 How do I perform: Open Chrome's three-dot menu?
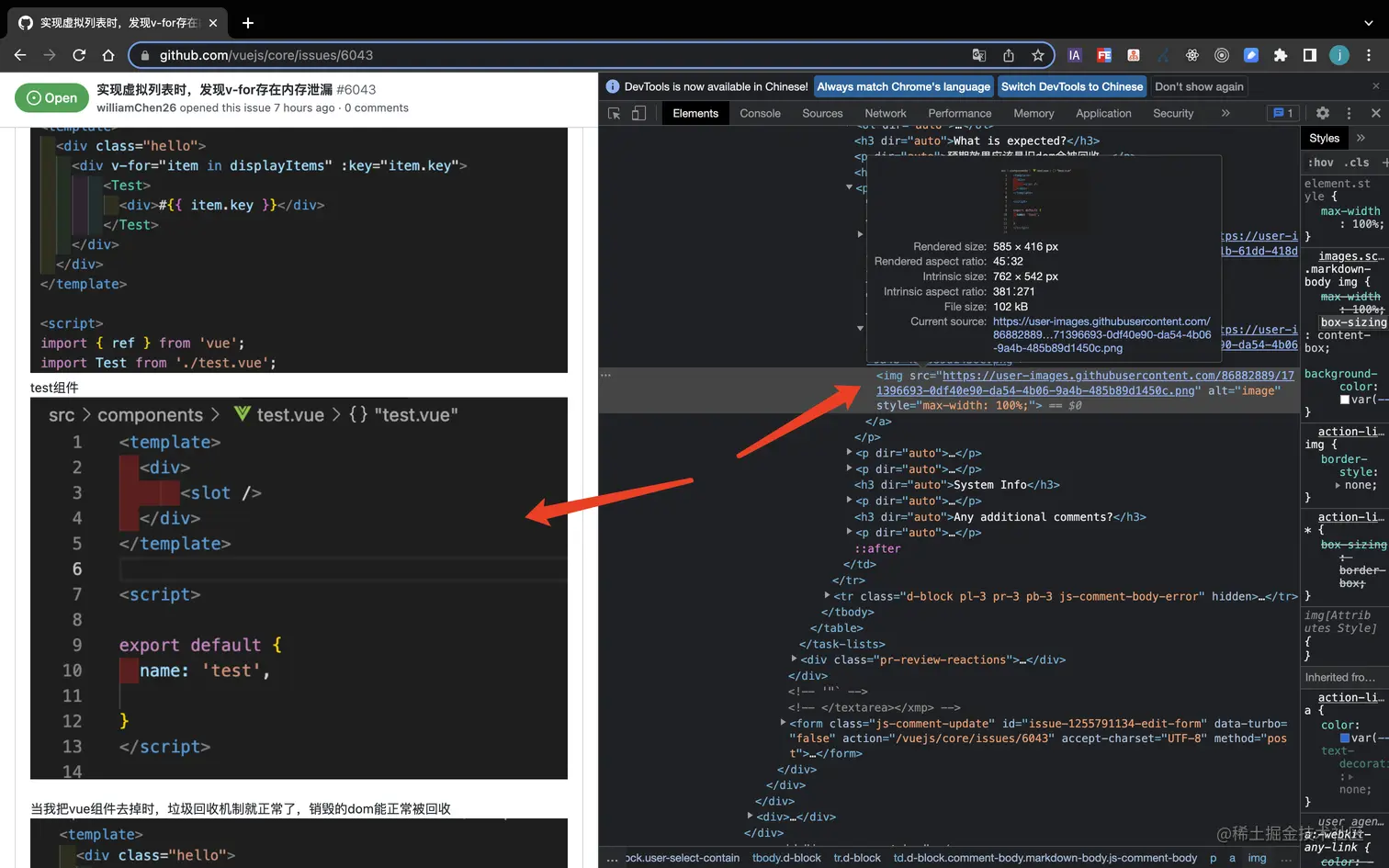pos(1370,55)
